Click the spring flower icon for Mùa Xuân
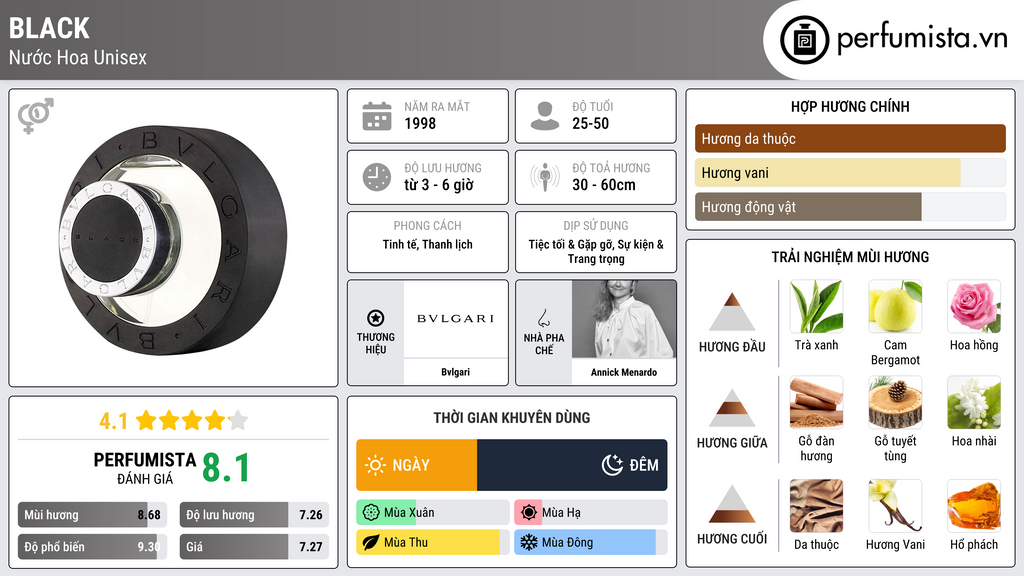Viewport: 1024px width, 576px height. click(x=371, y=513)
